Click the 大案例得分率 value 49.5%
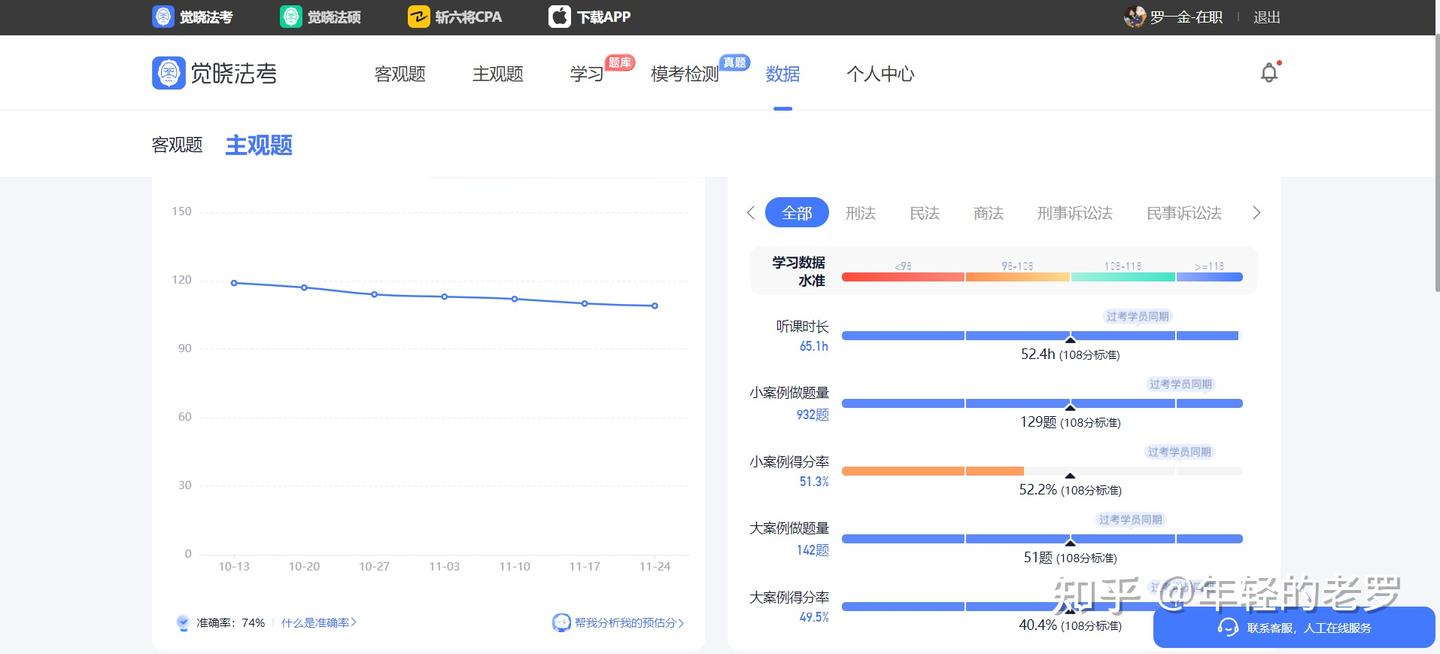The height and width of the screenshot is (654, 1440). click(x=814, y=618)
